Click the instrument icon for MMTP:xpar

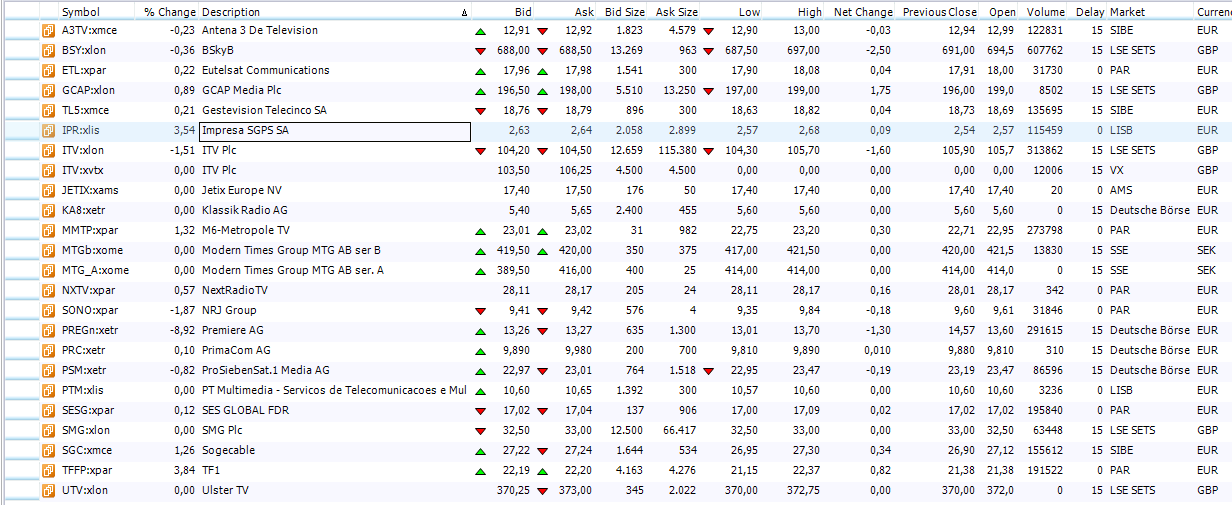[x=48, y=230]
